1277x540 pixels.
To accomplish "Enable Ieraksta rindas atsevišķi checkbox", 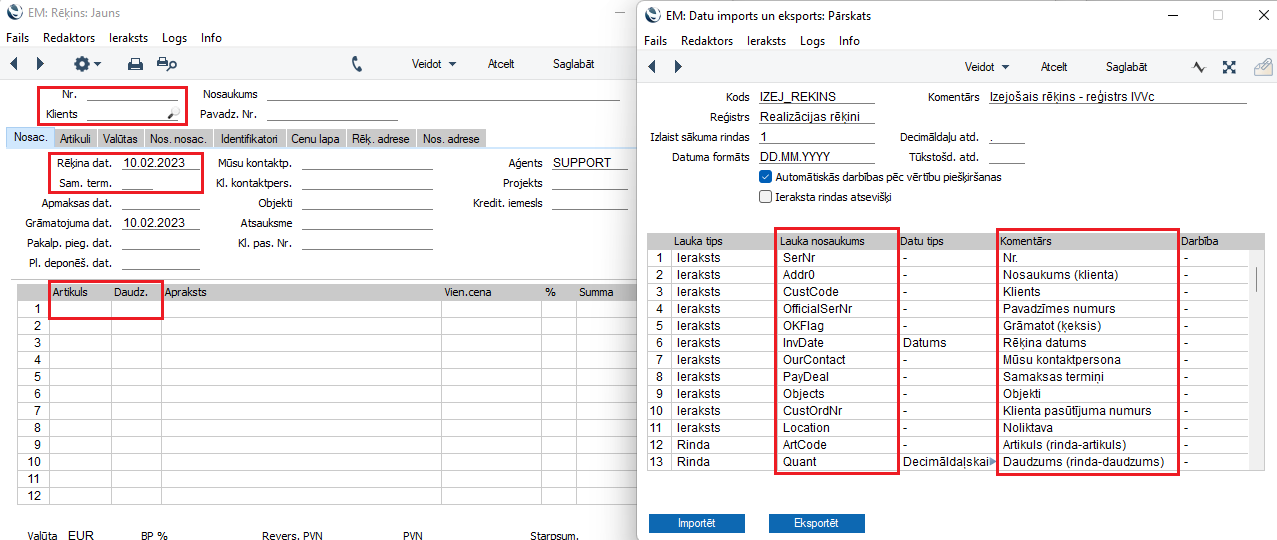I will tap(766, 197).
